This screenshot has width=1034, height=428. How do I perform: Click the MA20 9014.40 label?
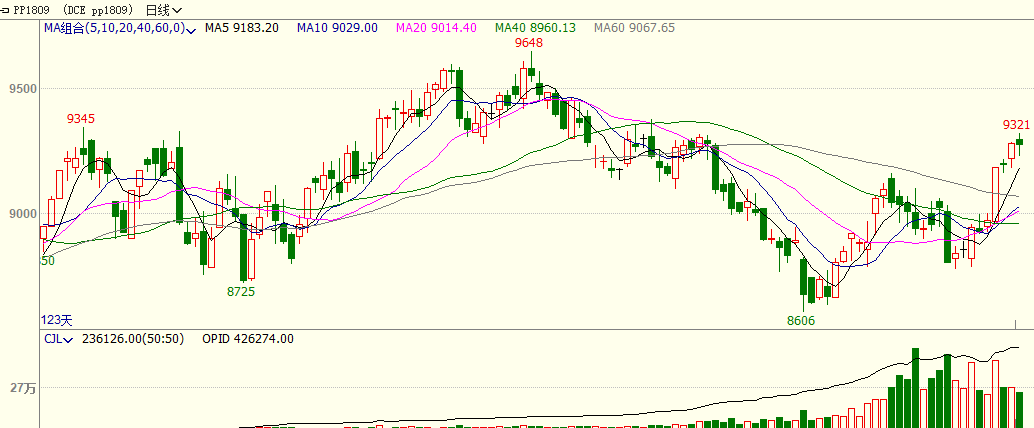click(436, 28)
